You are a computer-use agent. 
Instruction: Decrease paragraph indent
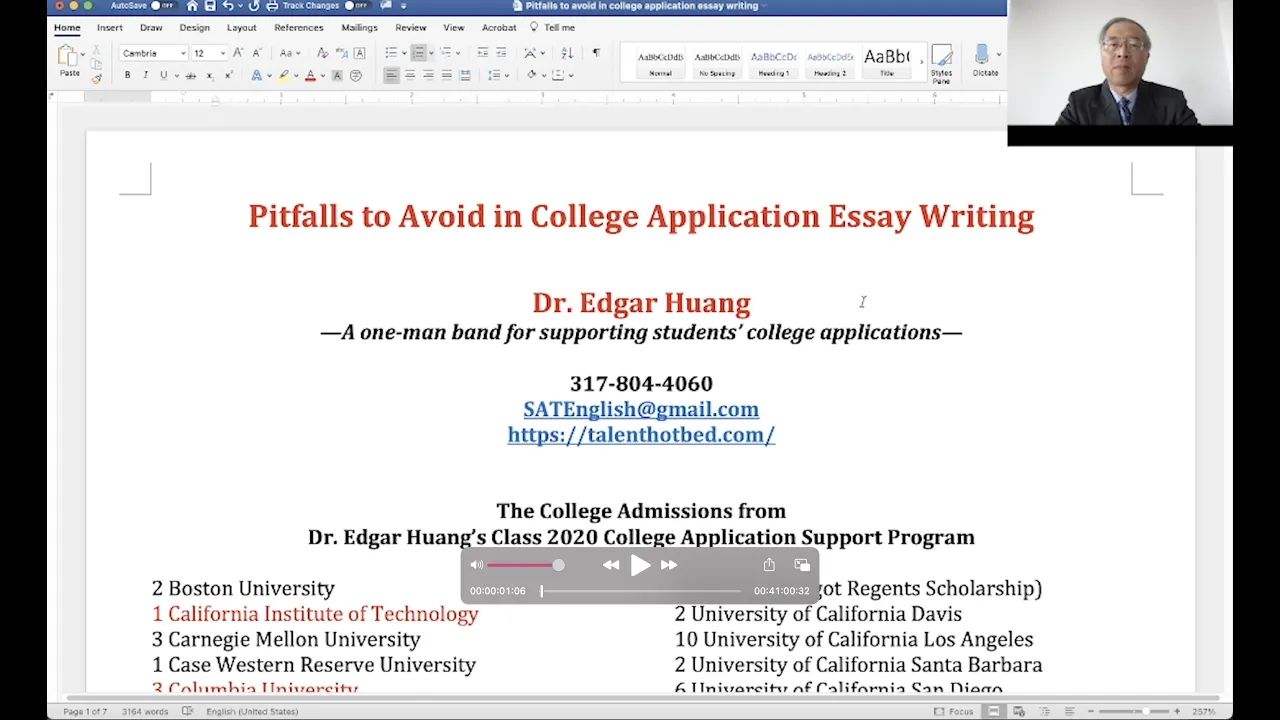click(482, 53)
